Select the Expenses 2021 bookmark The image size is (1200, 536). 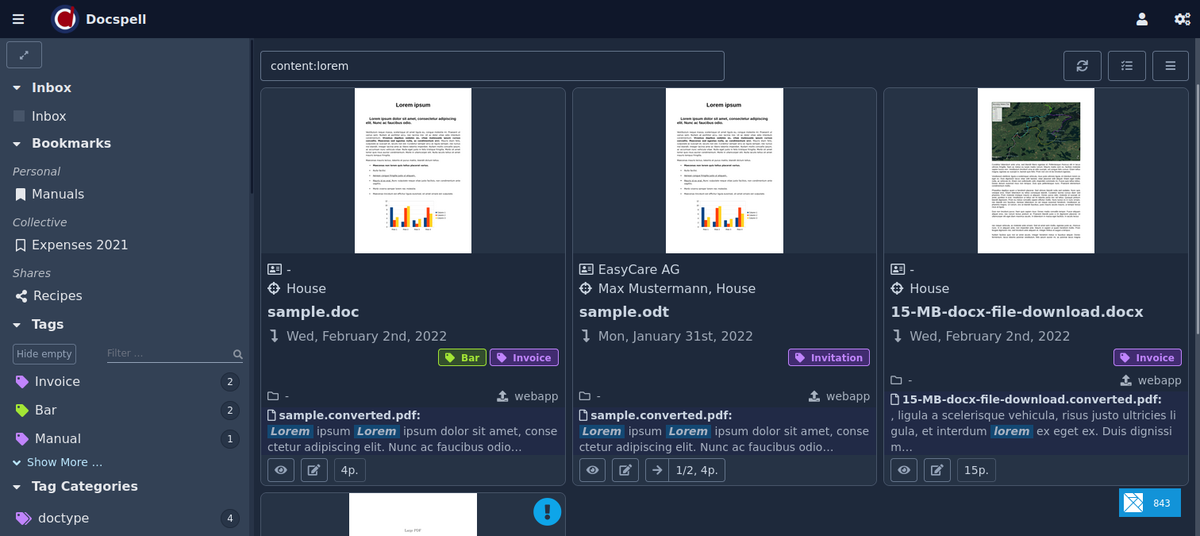pos(79,245)
